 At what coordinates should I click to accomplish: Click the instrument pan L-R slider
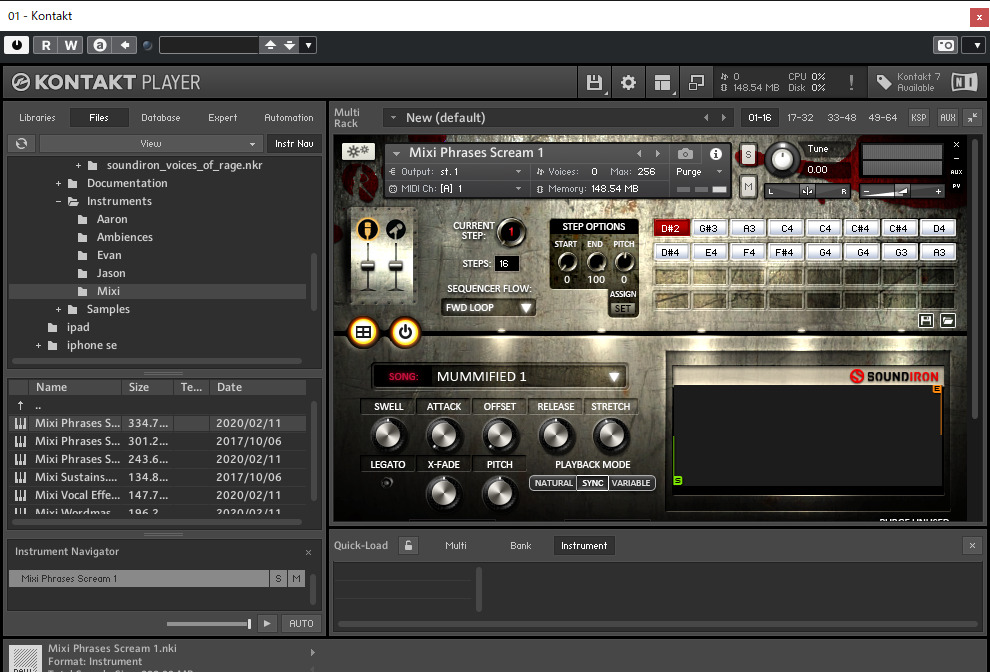point(807,191)
